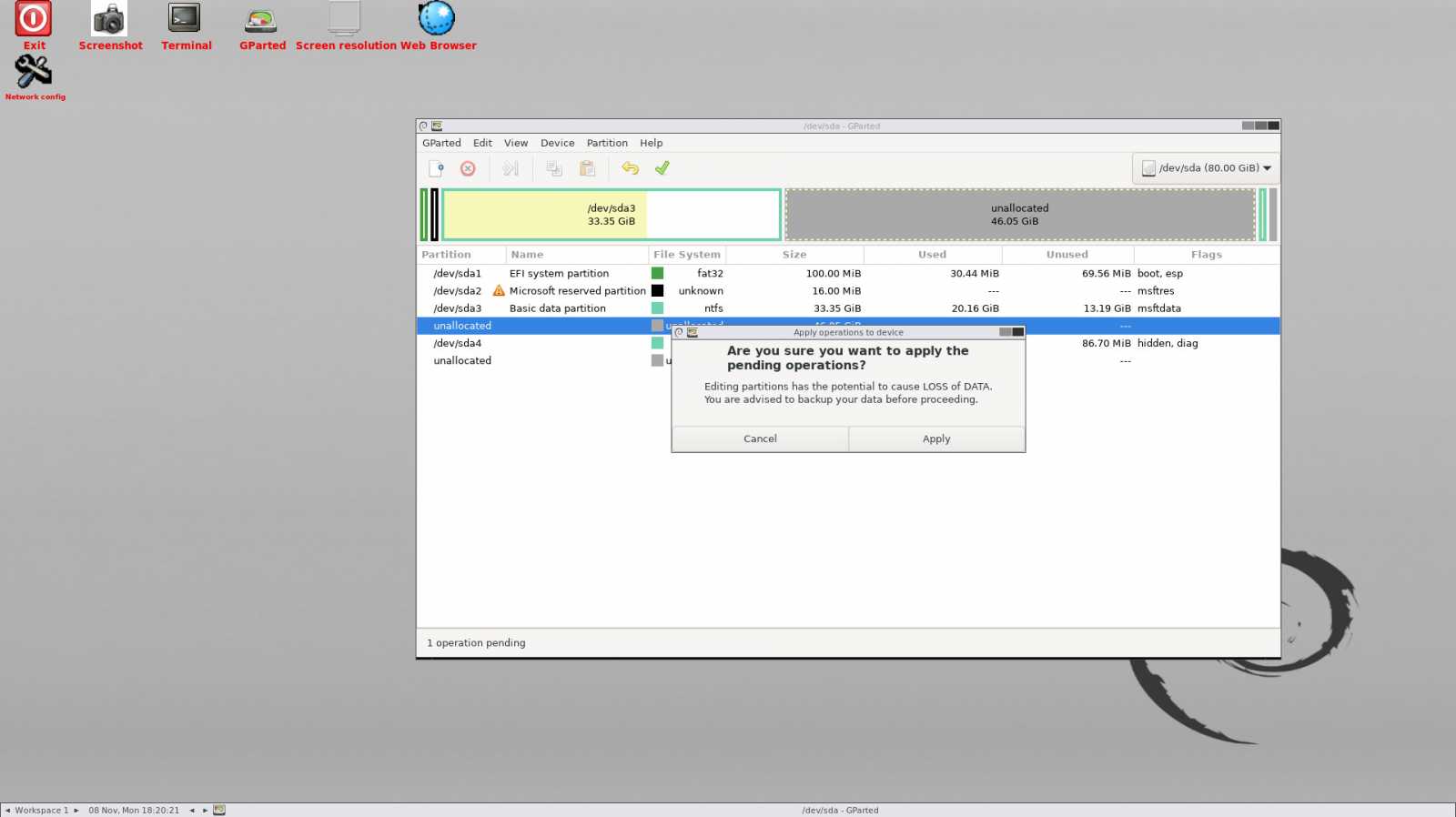1456x817 pixels.
Task: Cancel the pending operations dialog
Action: (760, 439)
